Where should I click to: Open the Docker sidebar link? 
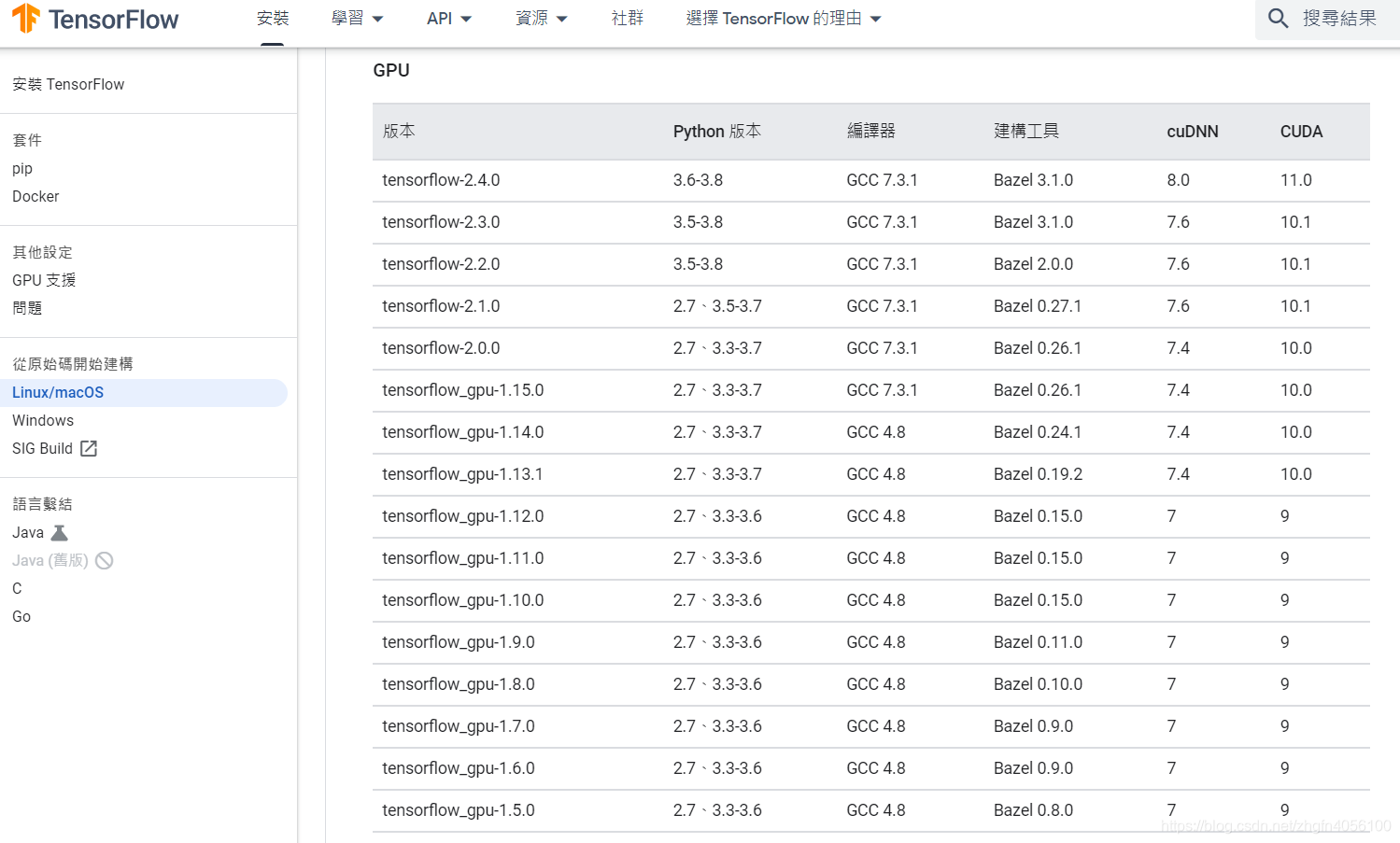click(35, 197)
